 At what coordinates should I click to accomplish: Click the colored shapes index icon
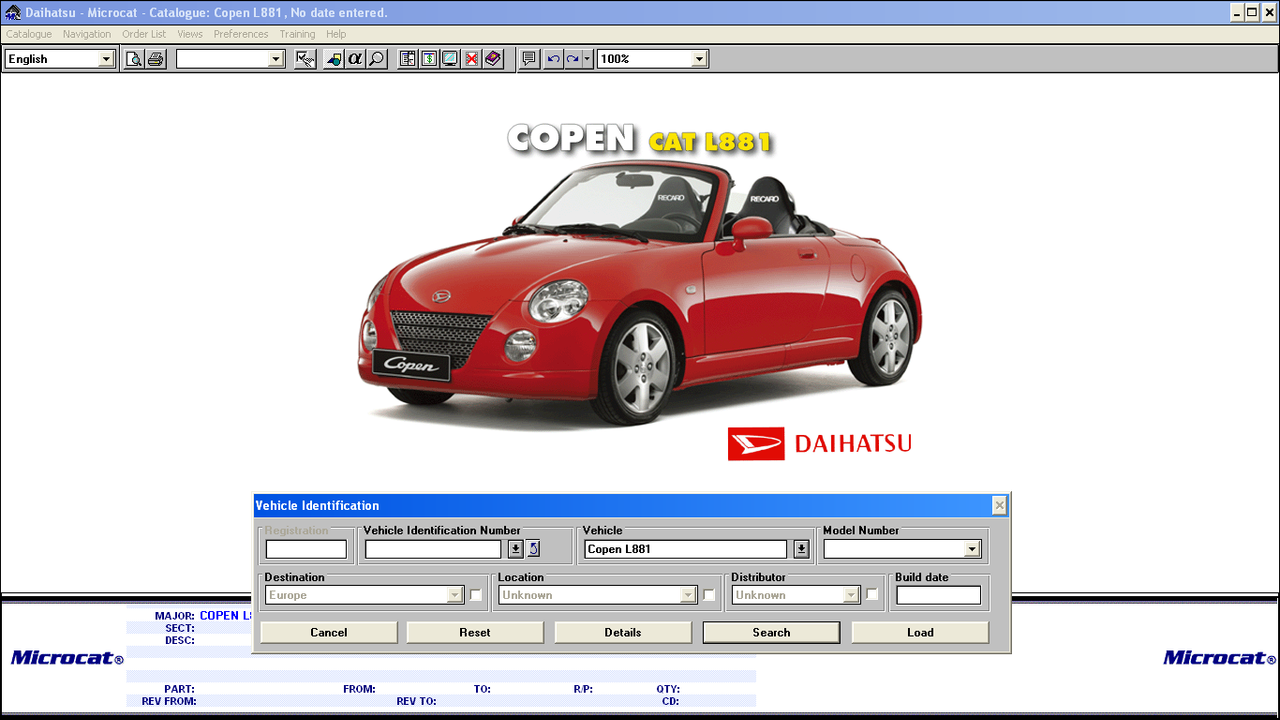pos(333,59)
